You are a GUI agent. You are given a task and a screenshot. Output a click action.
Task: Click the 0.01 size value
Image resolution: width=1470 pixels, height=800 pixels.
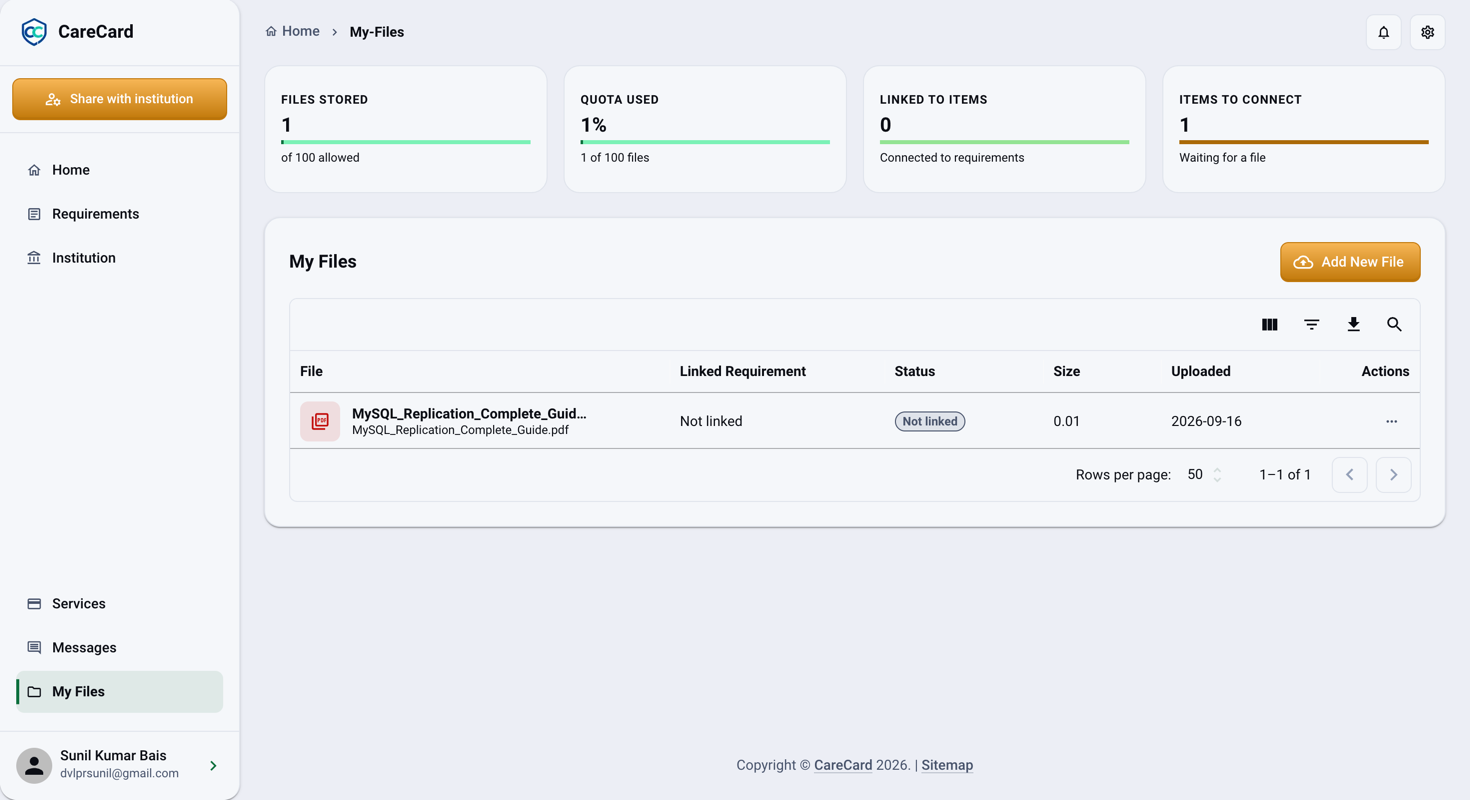pos(1067,421)
